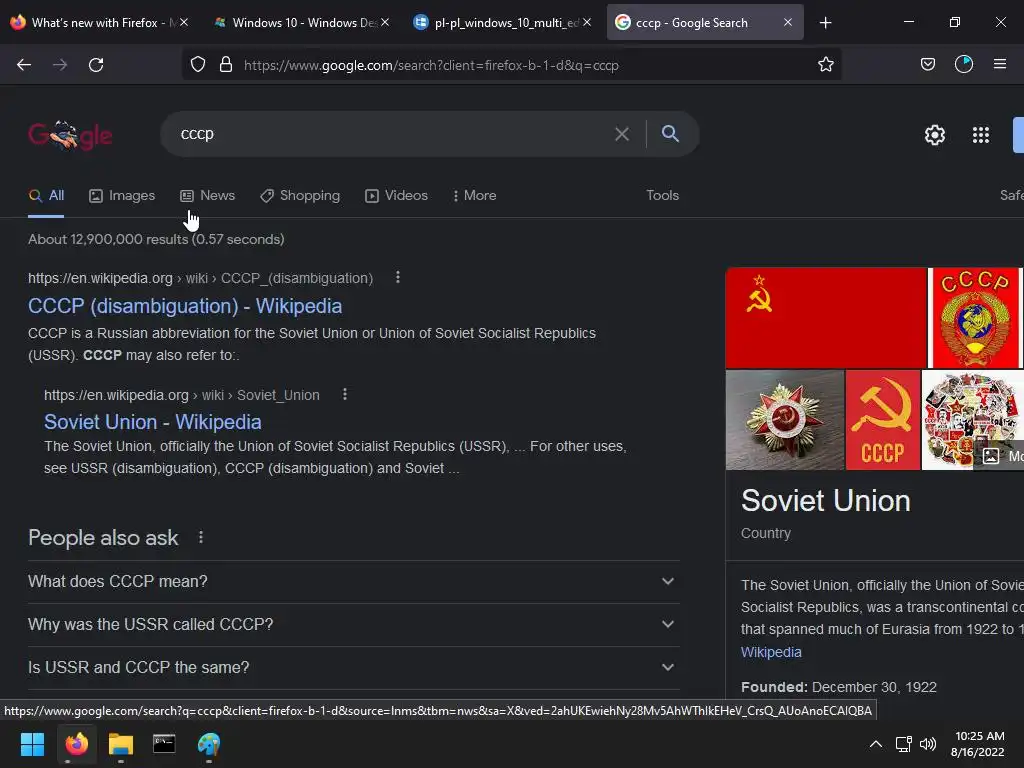
Task: Click the Google doodle logo
Action: pos(70,135)
